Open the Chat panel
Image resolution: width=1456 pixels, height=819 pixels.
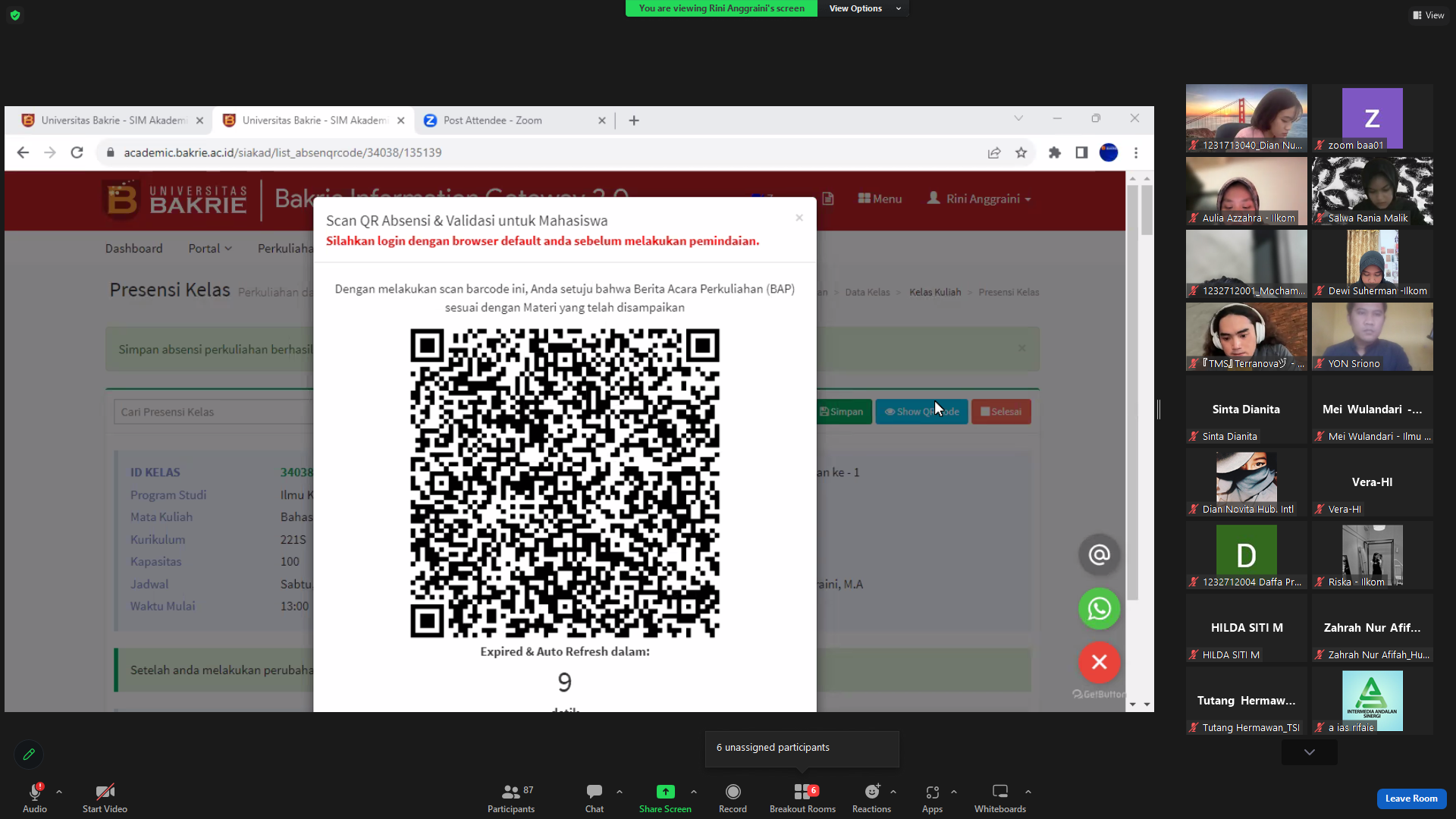tap(595, 798)
